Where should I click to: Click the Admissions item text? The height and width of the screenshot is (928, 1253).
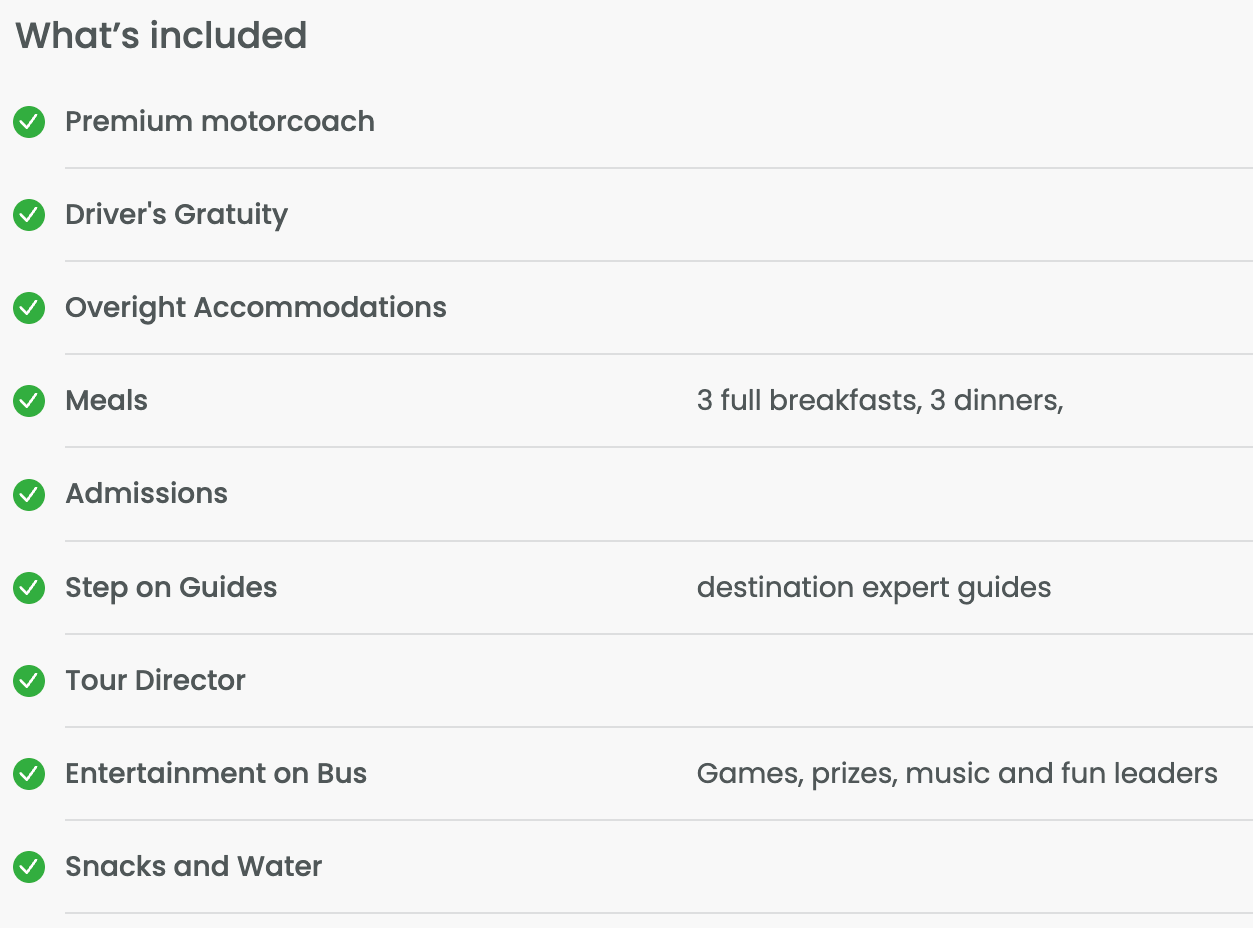[146, 494]
